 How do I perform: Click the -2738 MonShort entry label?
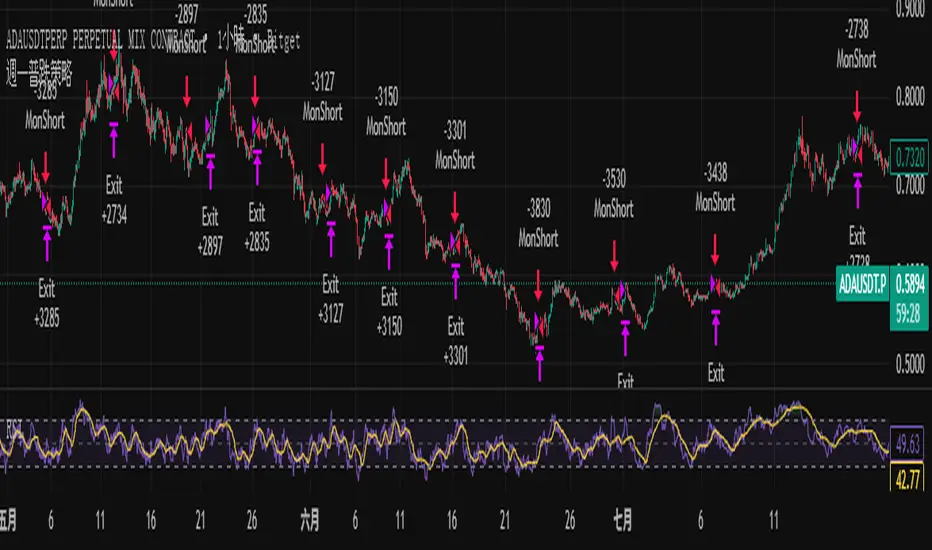coord(857,44)
